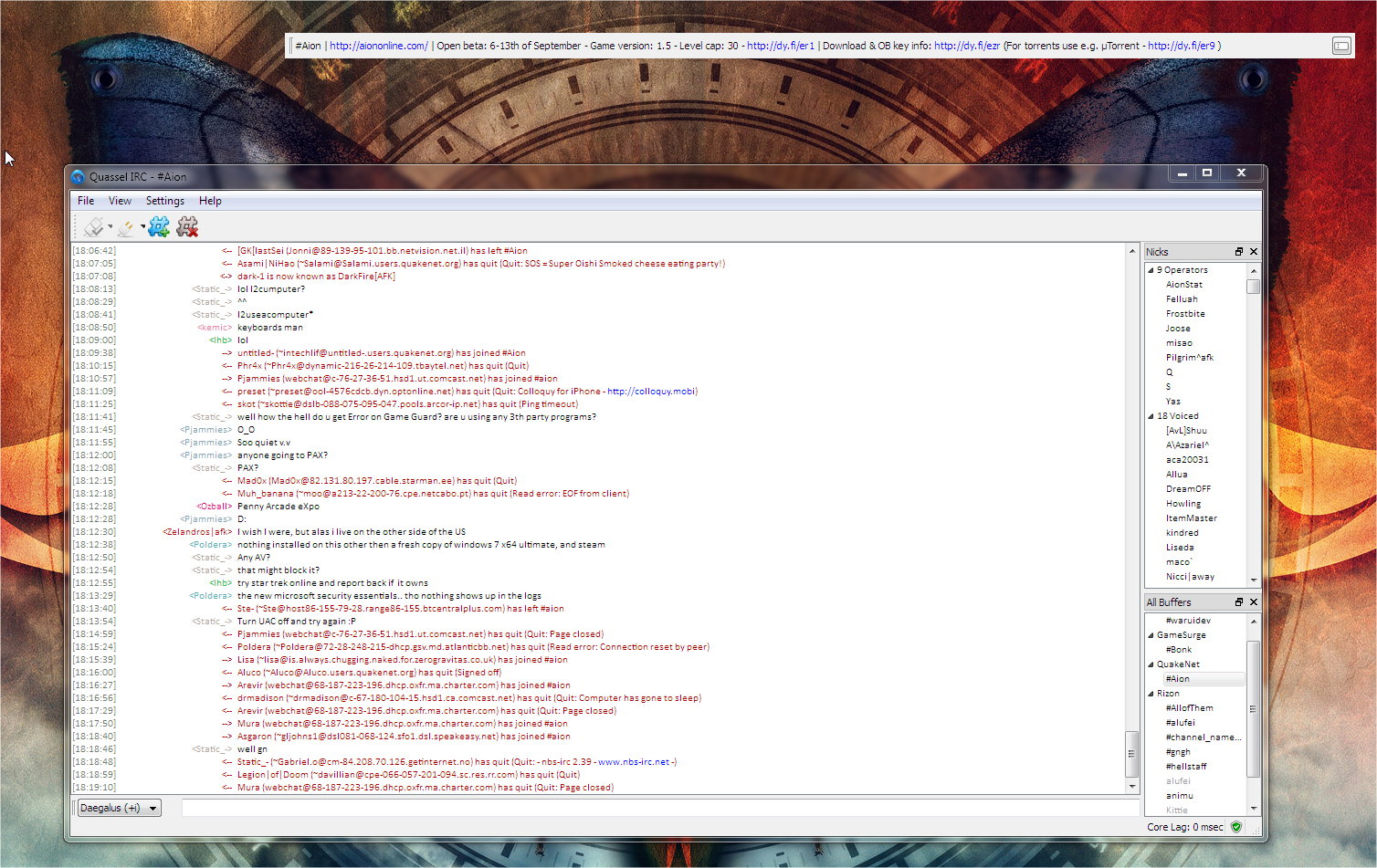Click the Quassel logo in title bar
1377x868 pixels.
coord(79,177)
